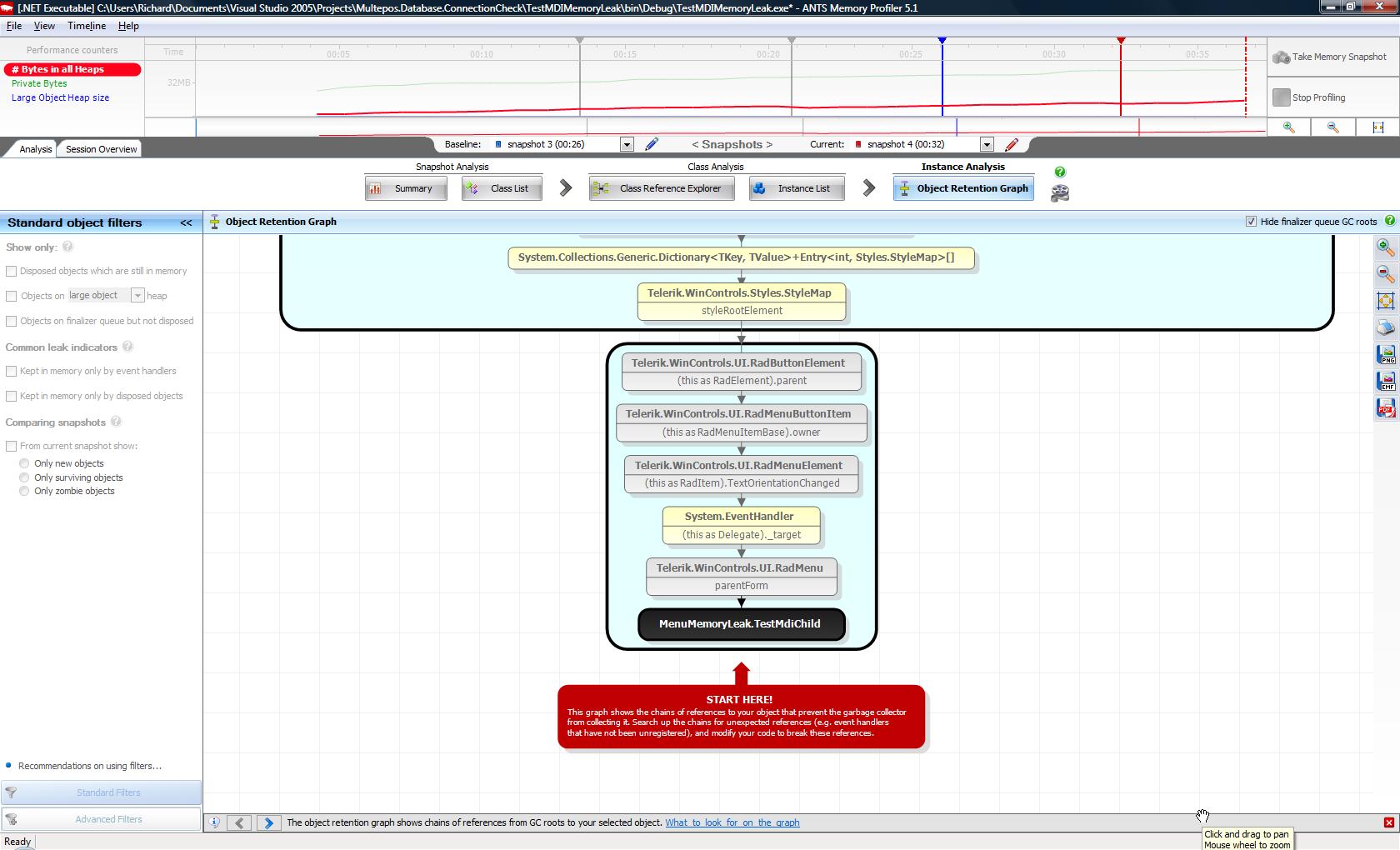Zoom out of the retention graph
The height and width of the screenshot is (850, 1400).
(1386, 274)
